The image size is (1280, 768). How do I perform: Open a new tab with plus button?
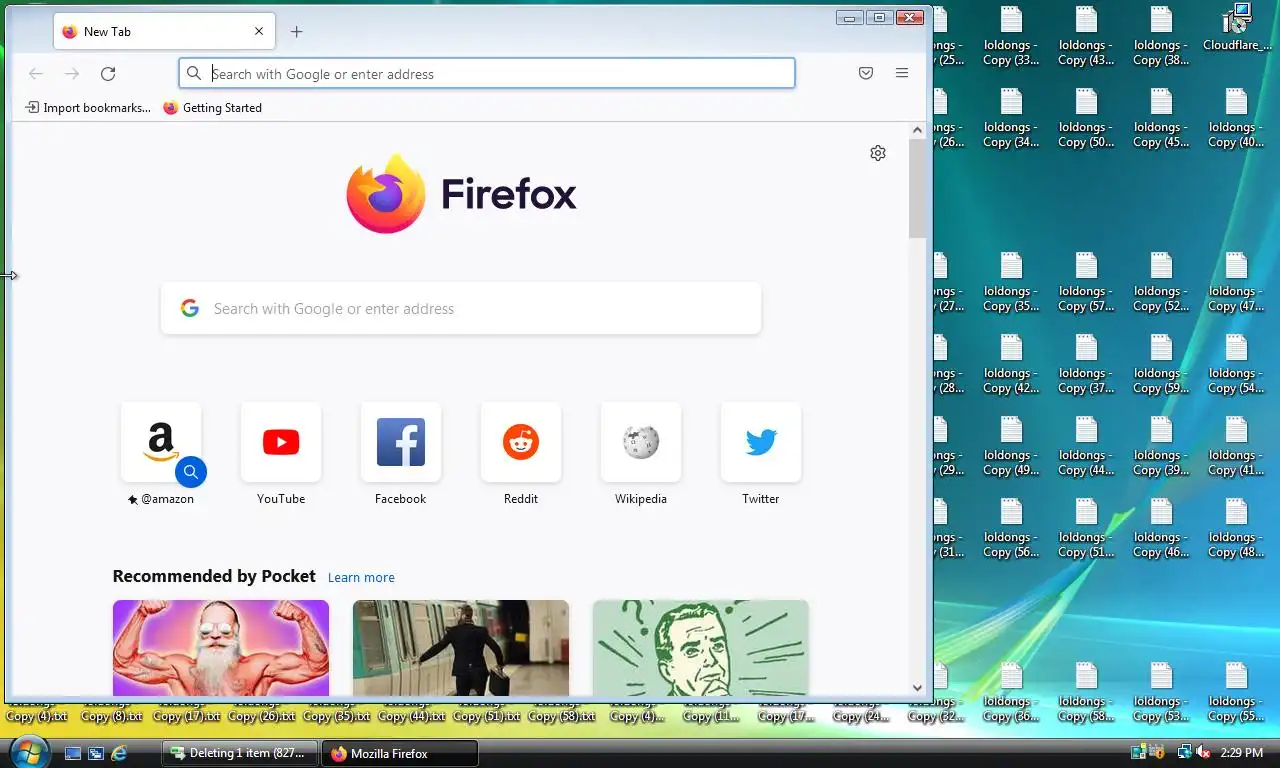[x=296, y=31]
